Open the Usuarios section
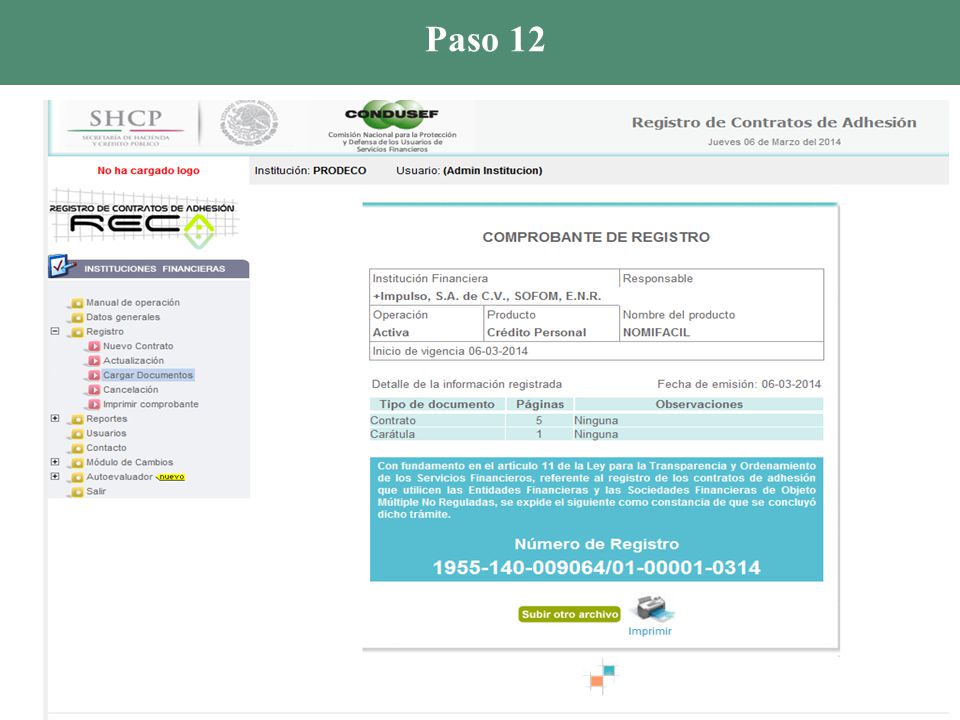 [x=106, y=433]
